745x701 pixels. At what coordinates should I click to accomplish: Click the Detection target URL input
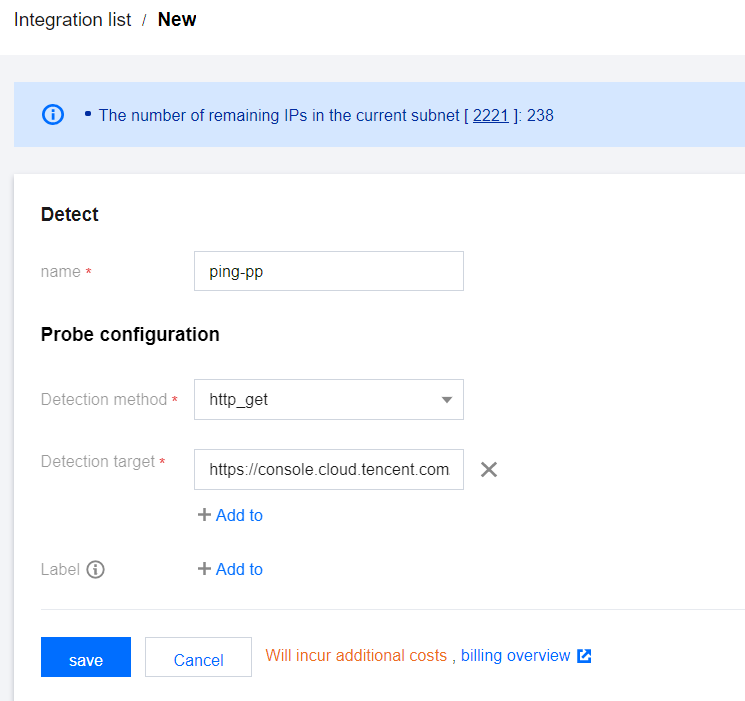tap(328, 469)
